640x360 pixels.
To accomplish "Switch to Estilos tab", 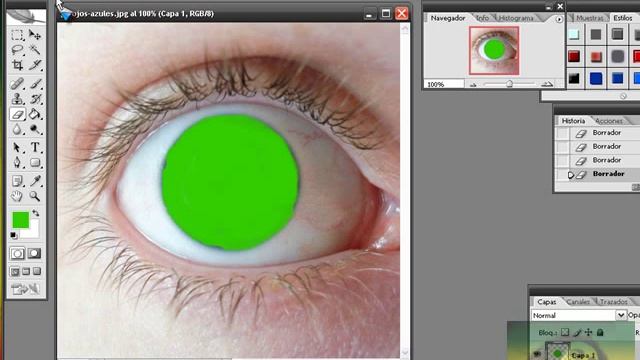I will pos(622,18).
